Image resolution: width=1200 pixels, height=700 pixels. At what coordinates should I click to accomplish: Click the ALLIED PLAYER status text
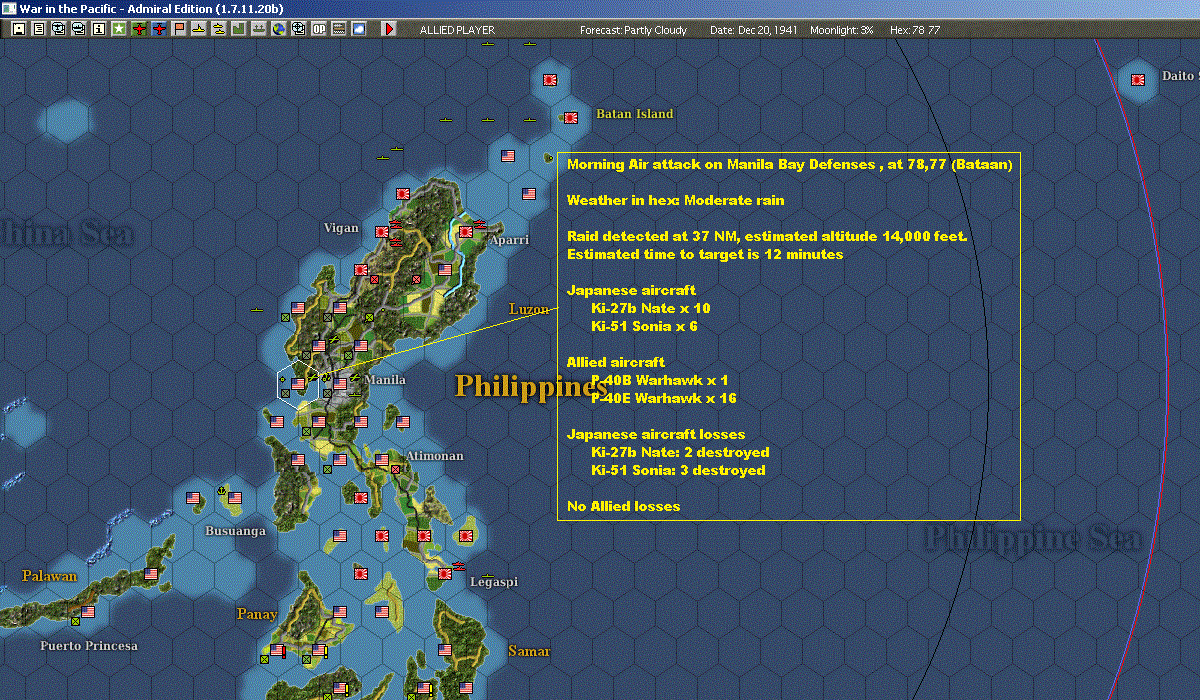tap(458, 30)
